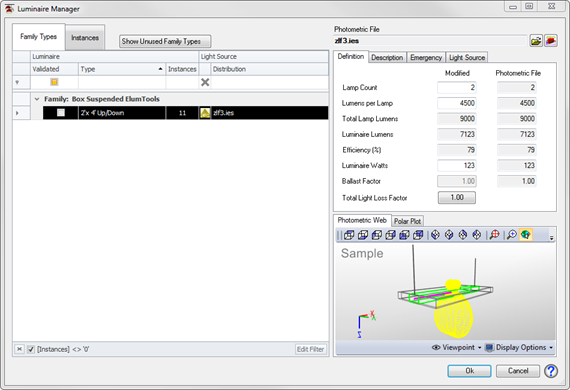Click the Total Light Loss Factor 1.00 button
The width and height of the screenshot is (570, 390).
[x=457, y=197]
